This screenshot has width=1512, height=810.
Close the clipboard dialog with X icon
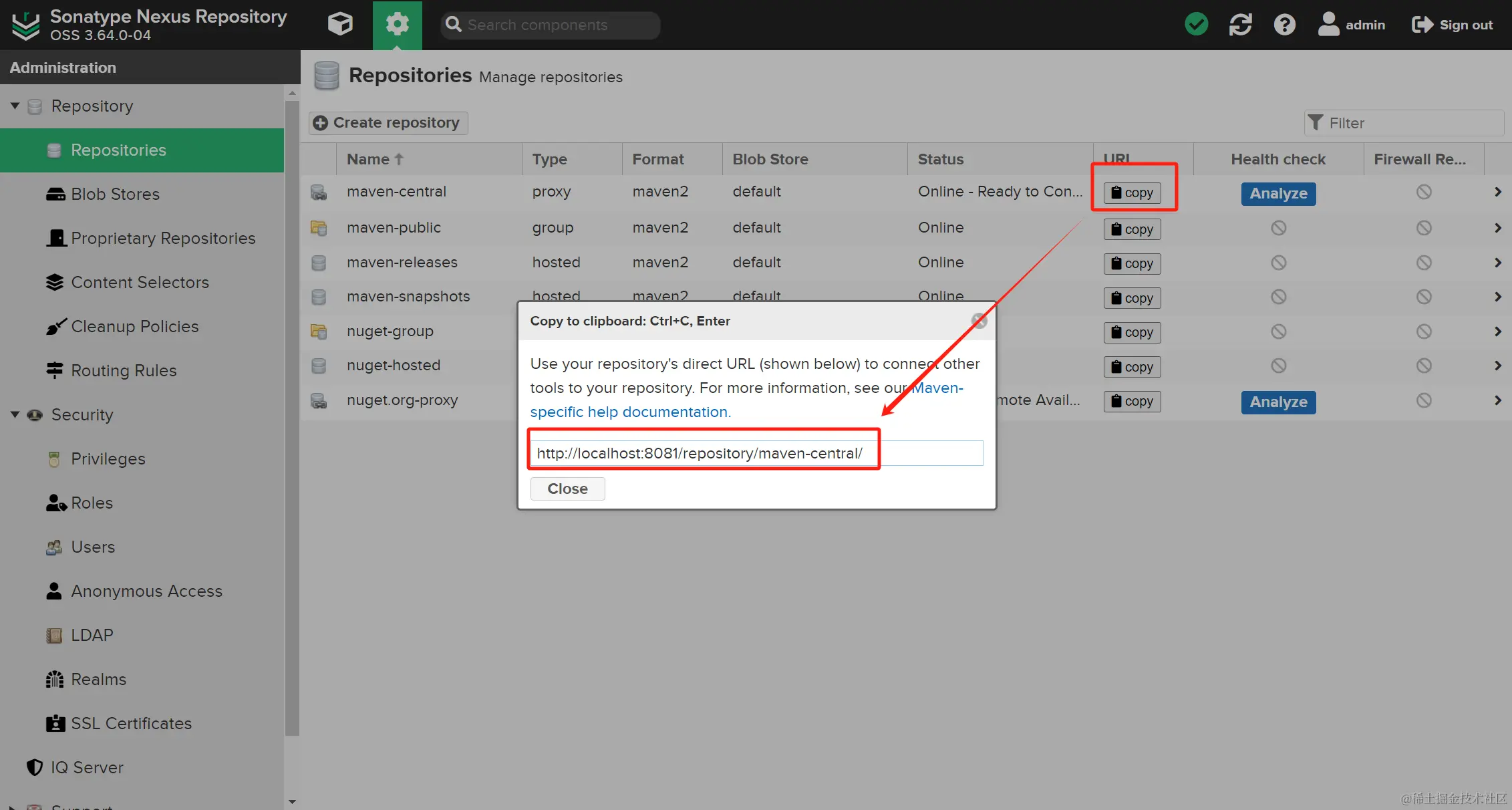(979, 321)
